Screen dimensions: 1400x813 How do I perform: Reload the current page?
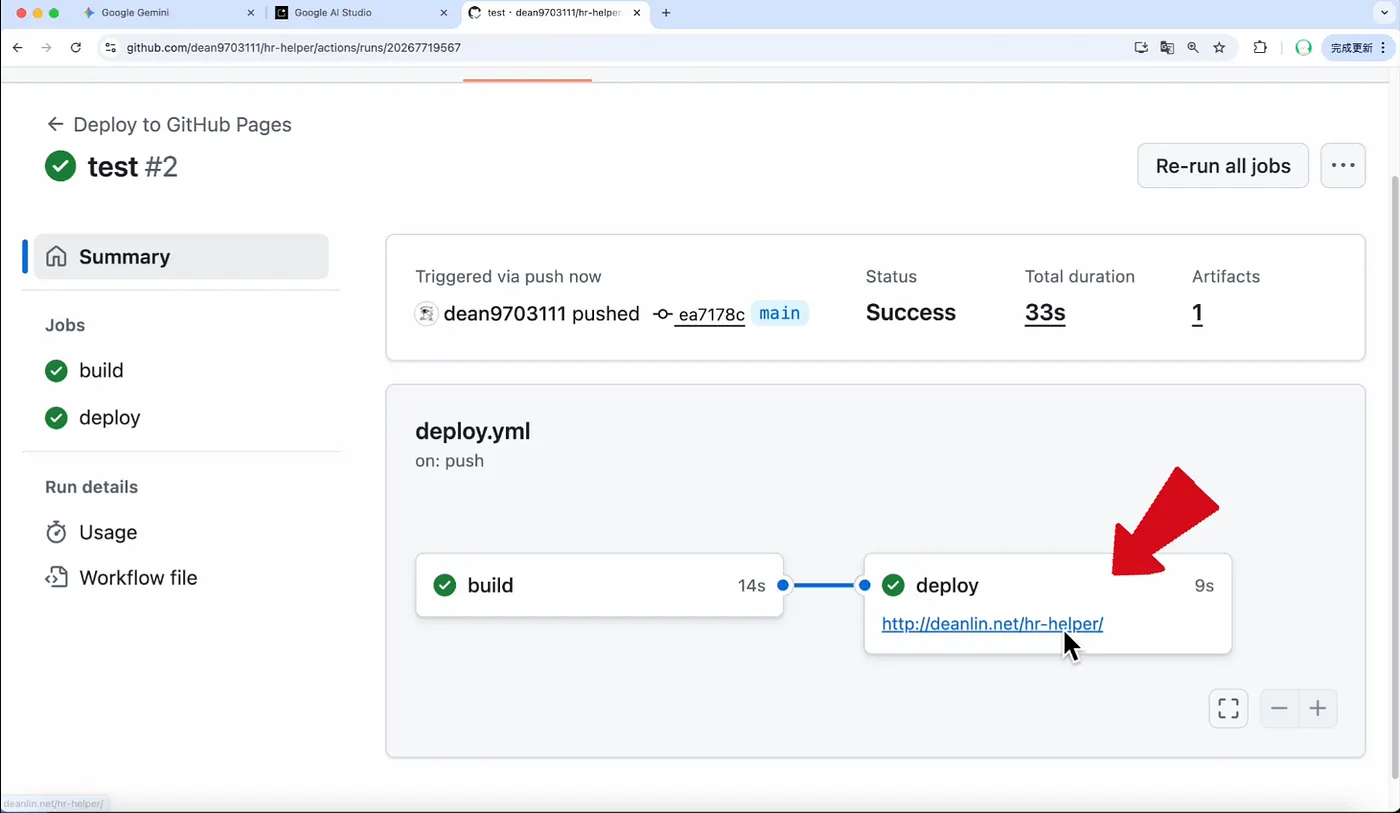tap(75, 47)
